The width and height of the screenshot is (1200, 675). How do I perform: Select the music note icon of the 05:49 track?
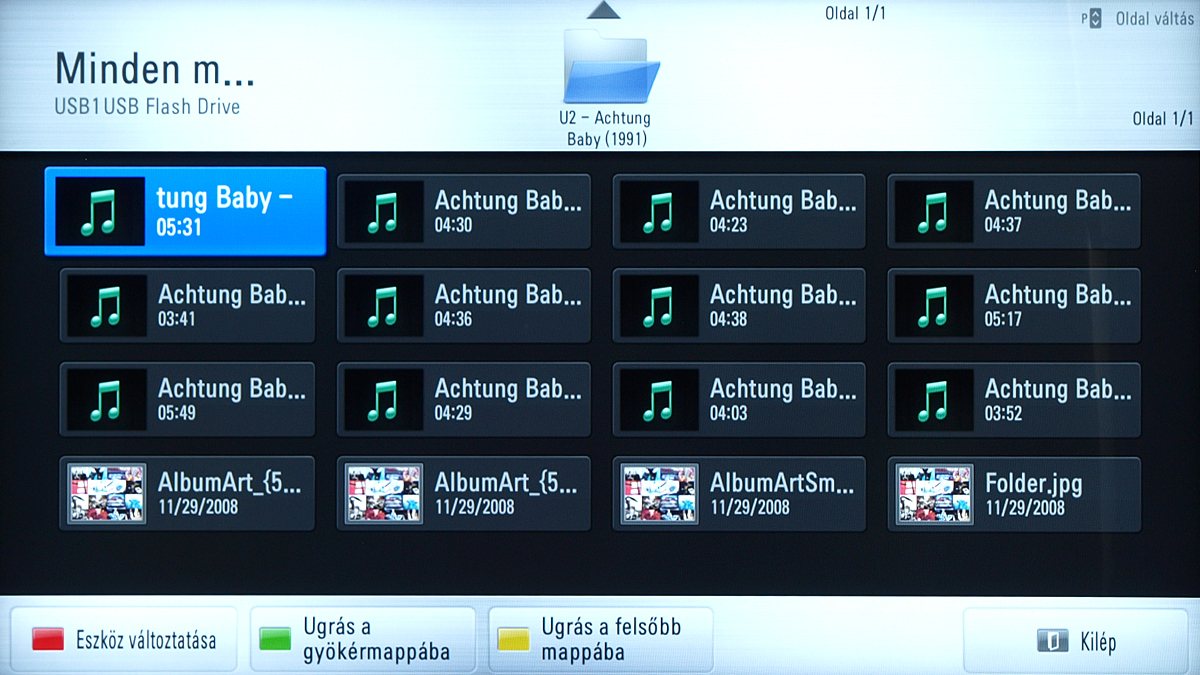[x=105, y=400]
